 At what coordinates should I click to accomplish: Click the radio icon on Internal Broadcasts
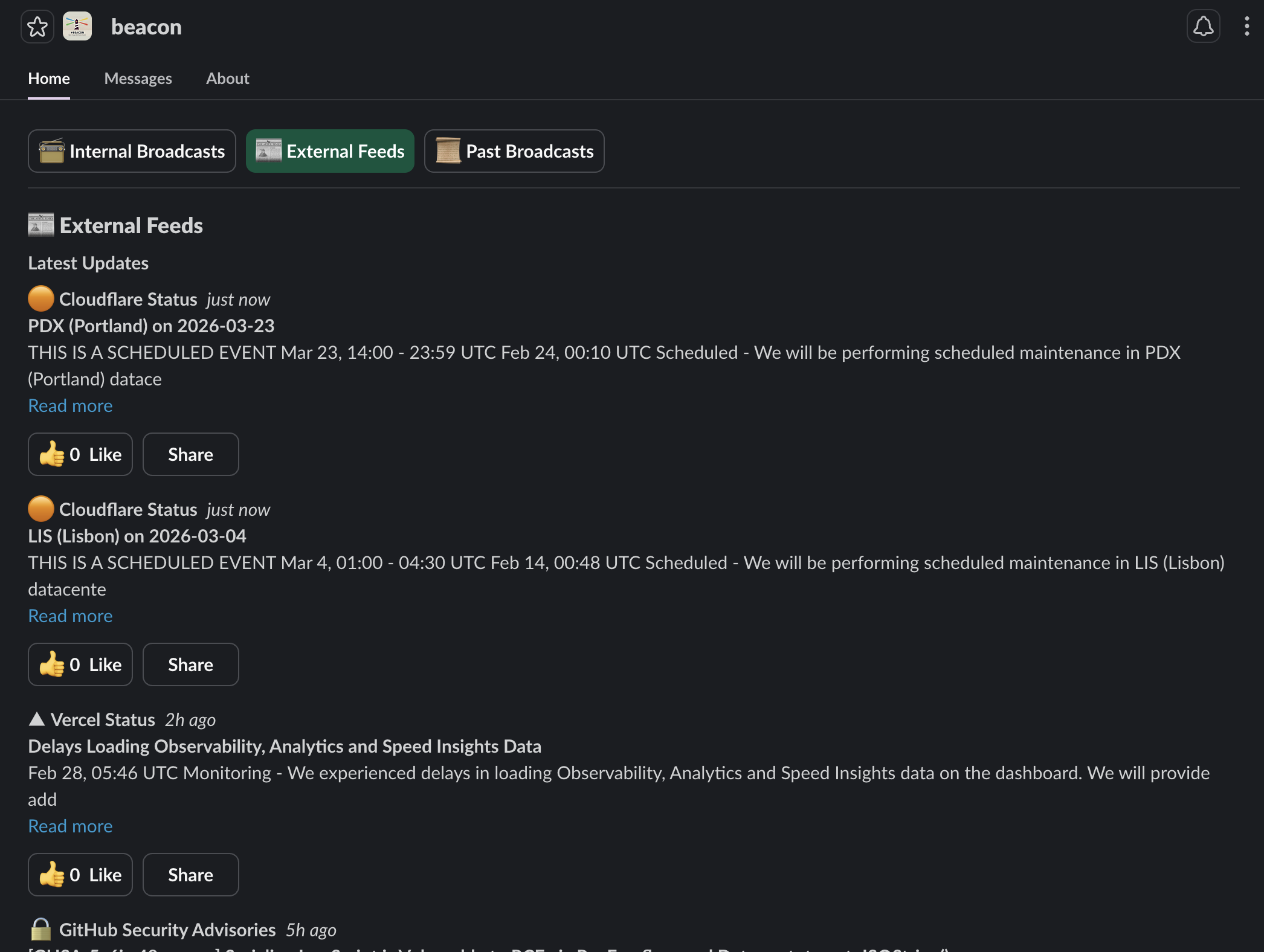(x=53, y=151)
